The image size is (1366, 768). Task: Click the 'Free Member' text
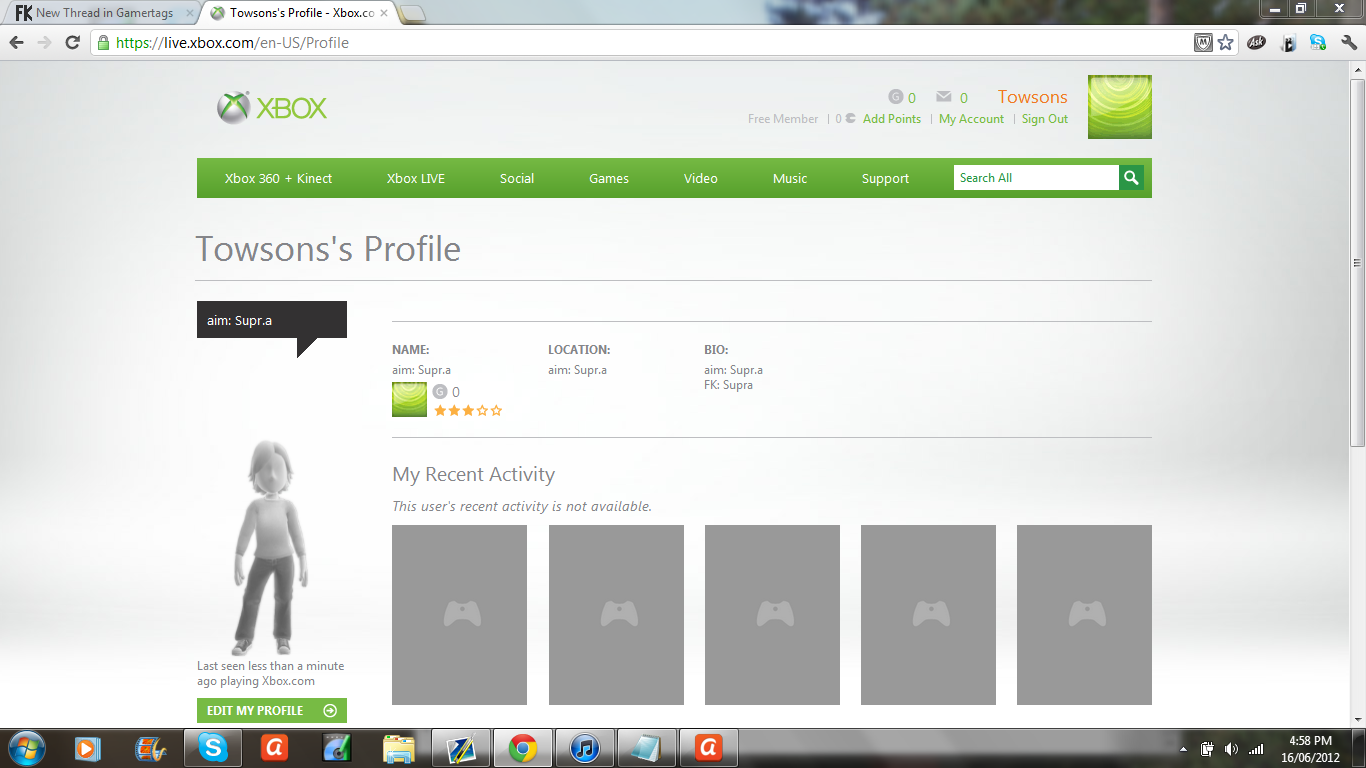tap(783, 119)
